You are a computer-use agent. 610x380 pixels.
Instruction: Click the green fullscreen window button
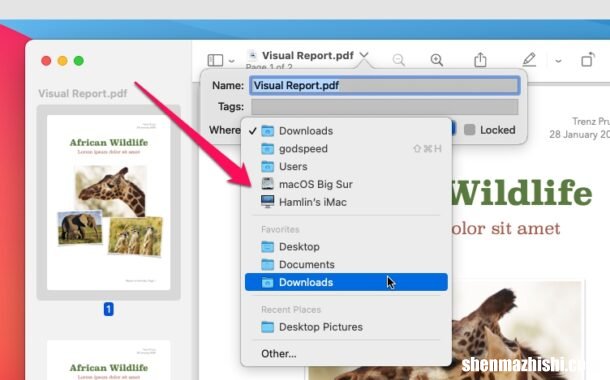click(x=79, y=61)
